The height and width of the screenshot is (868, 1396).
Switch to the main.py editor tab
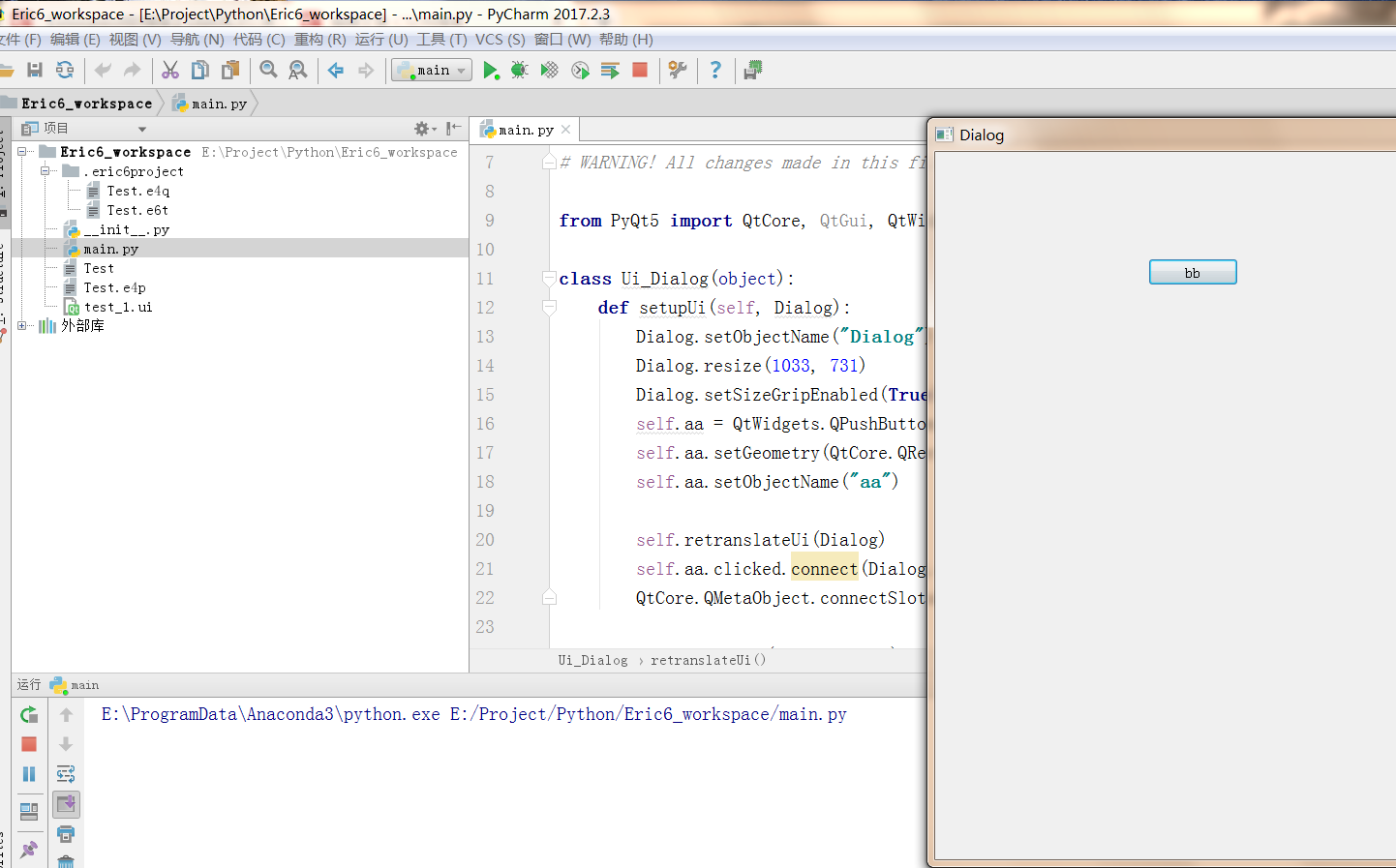tap(526, 128)
